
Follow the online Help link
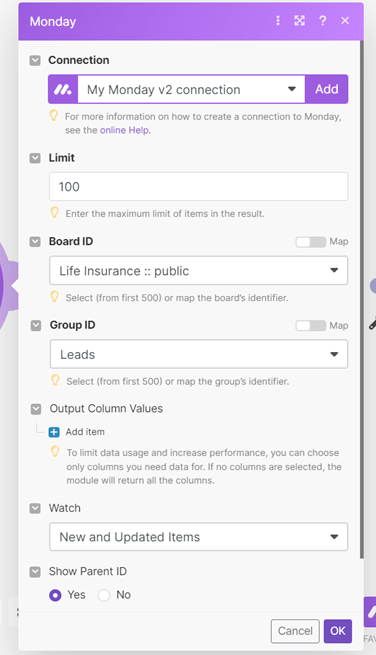pos(124,130)
